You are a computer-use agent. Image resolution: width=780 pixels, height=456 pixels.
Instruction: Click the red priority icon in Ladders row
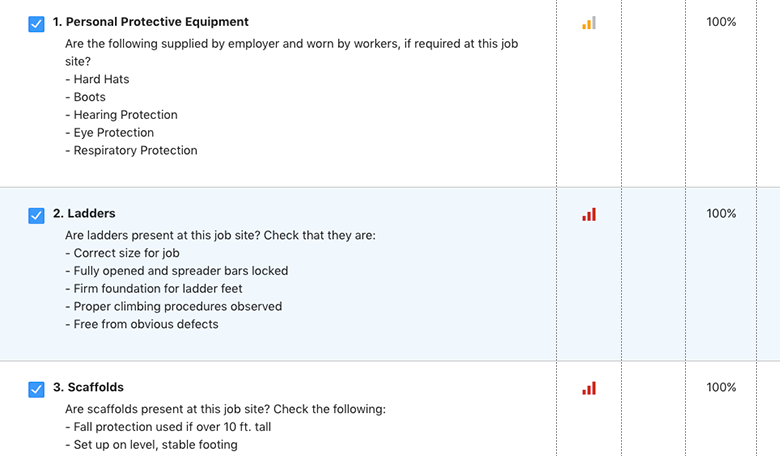[589, 214]
